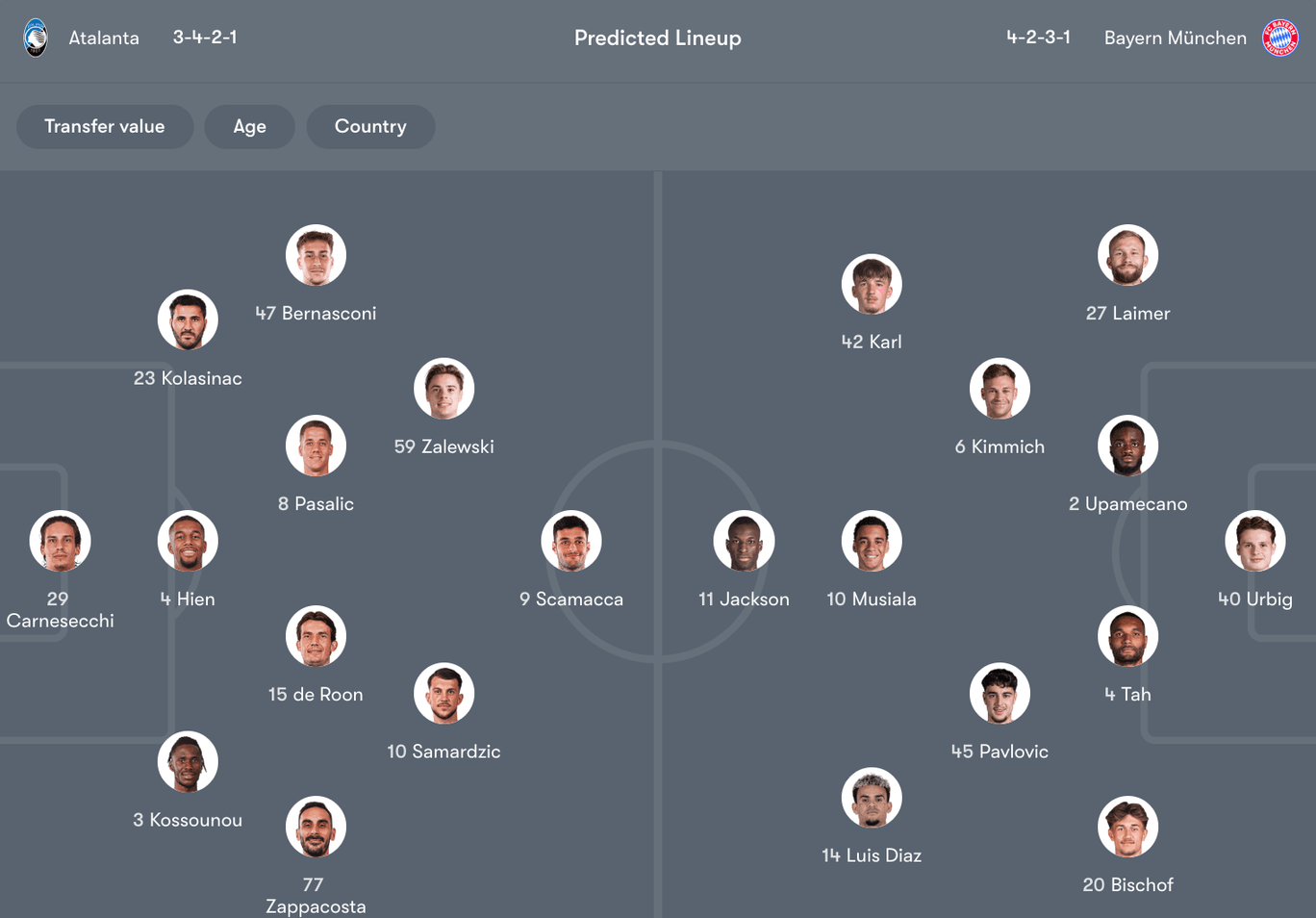Click Luis Diaz's player photo
Image resolution: width=1316 pixels, height=918 pixels.
[872, 798]
